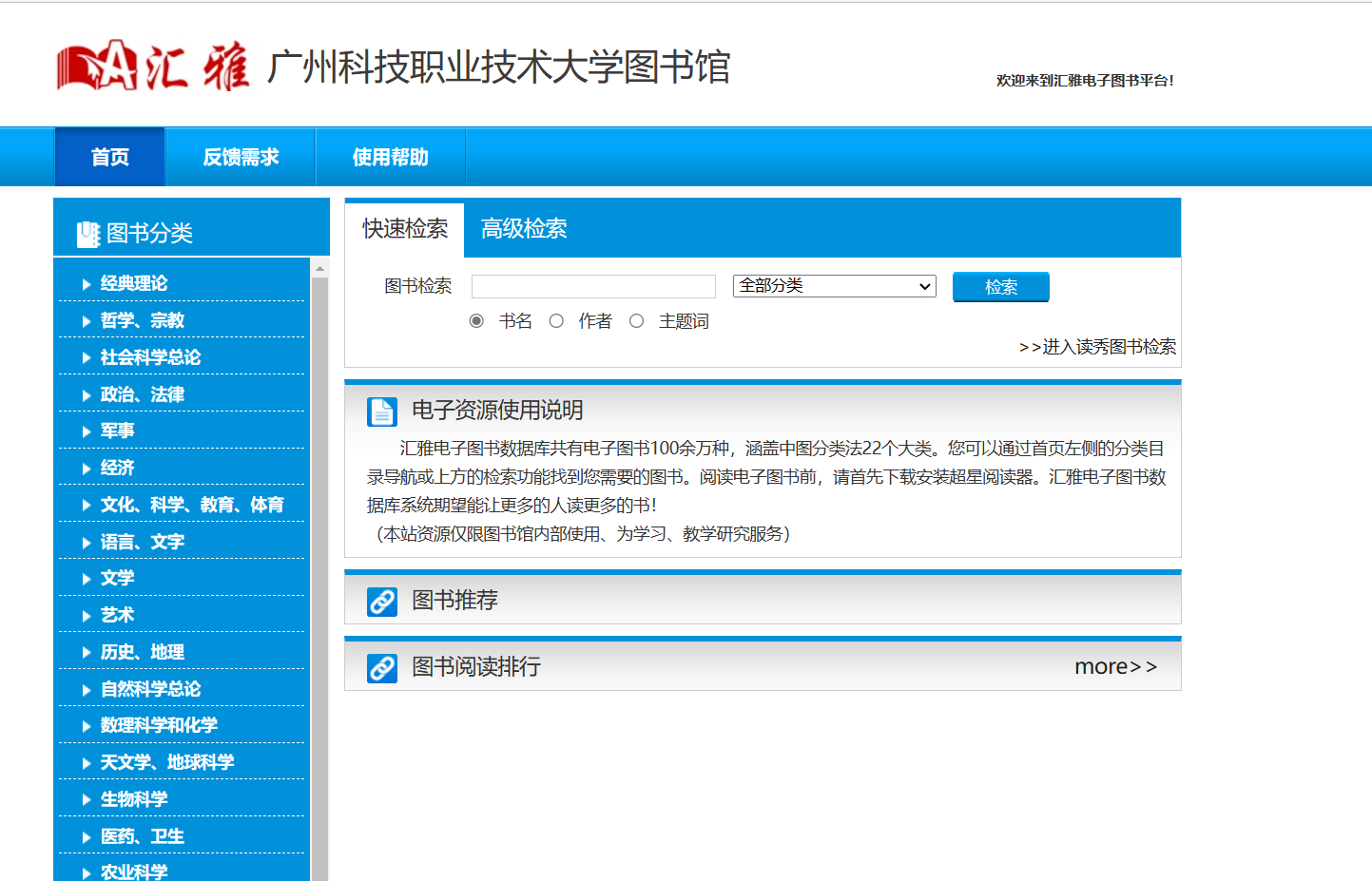1372x881 pixels.
Task: Click the arrow icon beside 军事
Action: 87,431
